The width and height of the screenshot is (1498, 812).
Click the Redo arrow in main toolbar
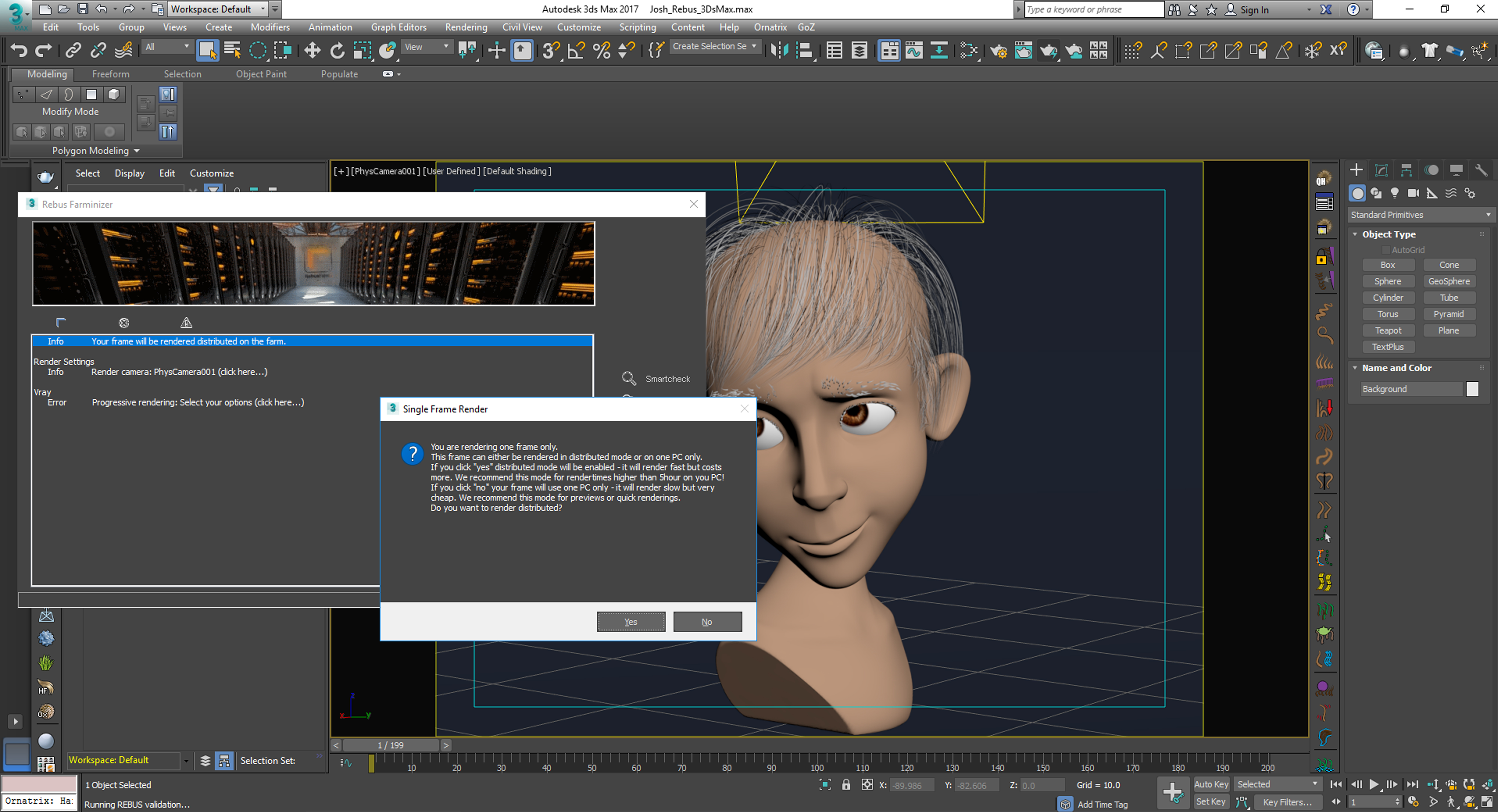click(44, 51)
